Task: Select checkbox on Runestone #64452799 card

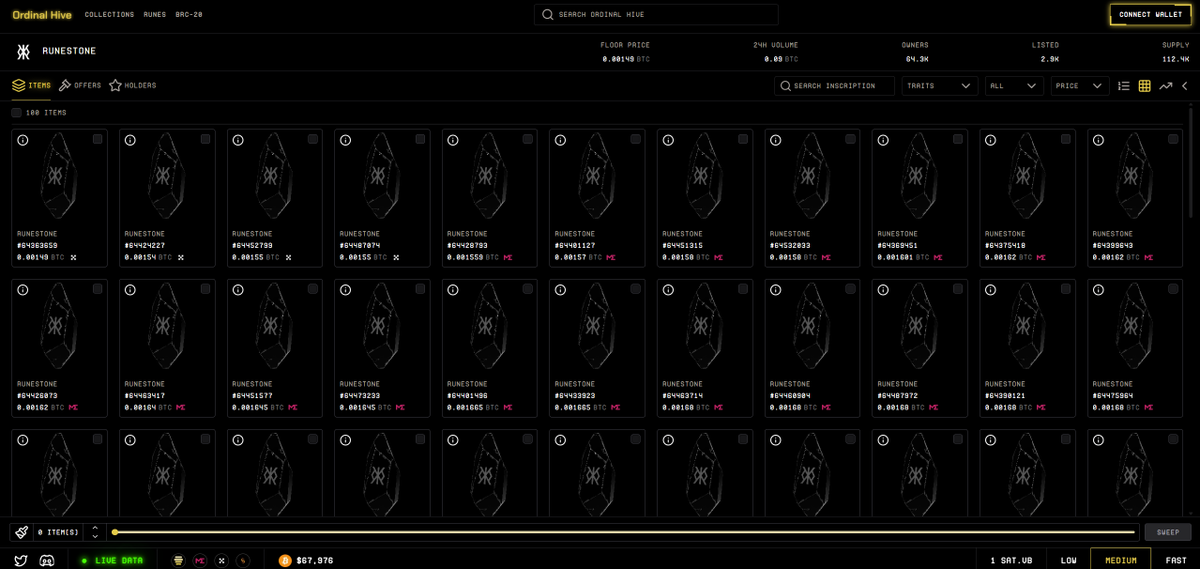Action: pos(313,140)
